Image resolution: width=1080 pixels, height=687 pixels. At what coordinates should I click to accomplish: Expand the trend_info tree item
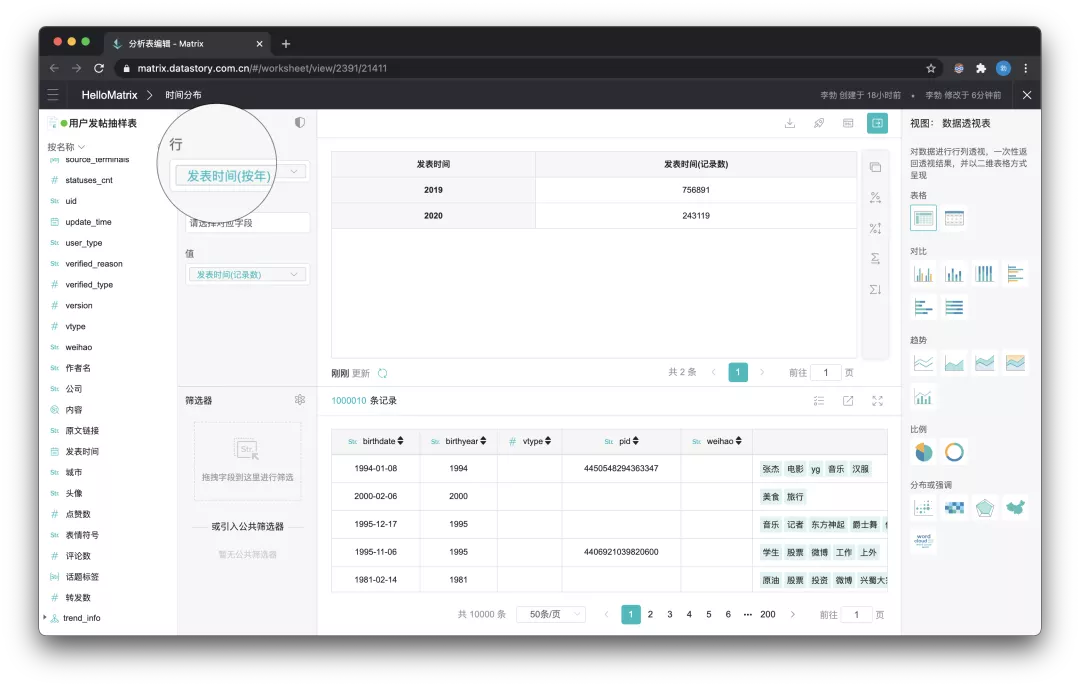point(45,617)
